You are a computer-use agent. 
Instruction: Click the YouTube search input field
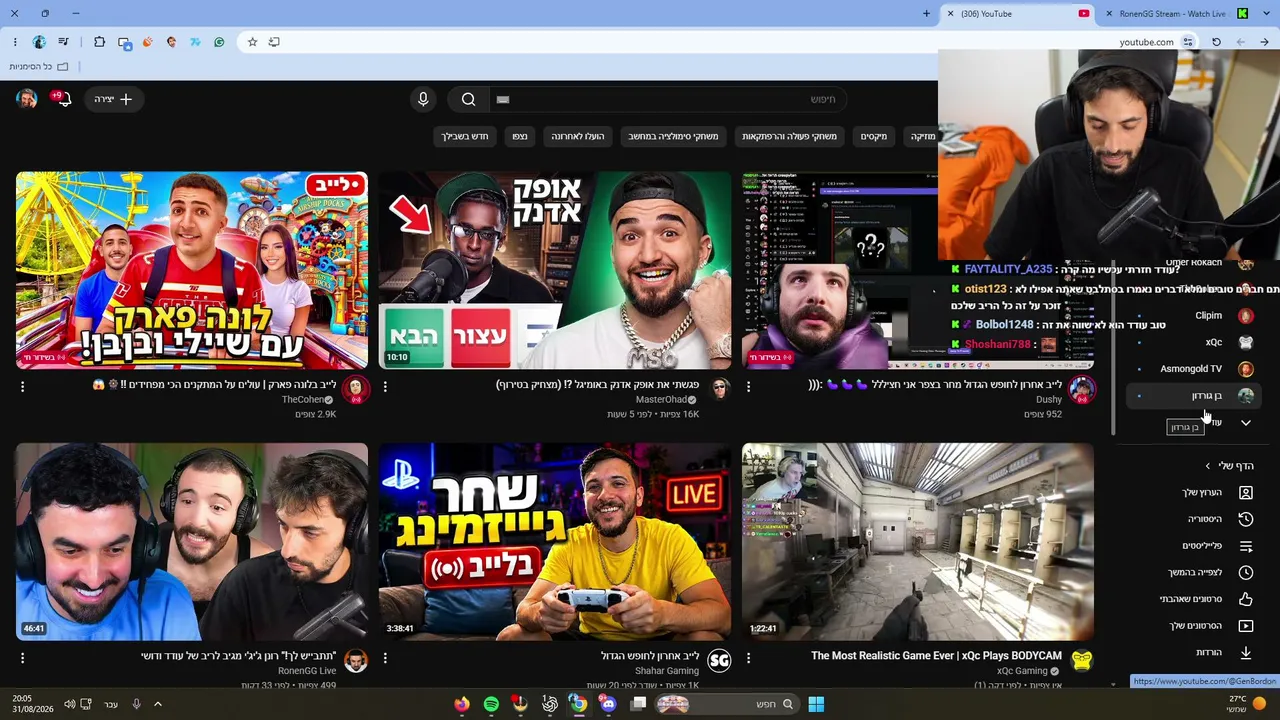pyautogui.click(x=670, y=99)
